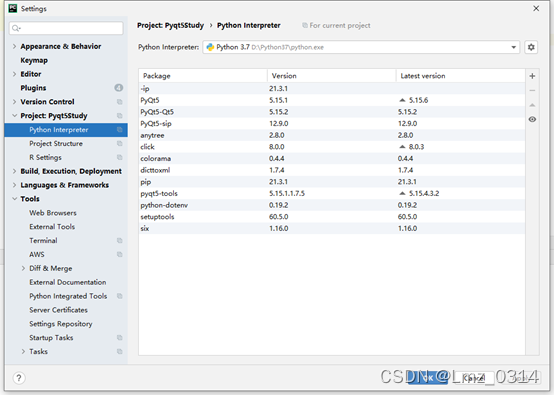Screen dimensions: 554x395
Task: Select the PyQt5-Qt5 package row
Action: 332,112
